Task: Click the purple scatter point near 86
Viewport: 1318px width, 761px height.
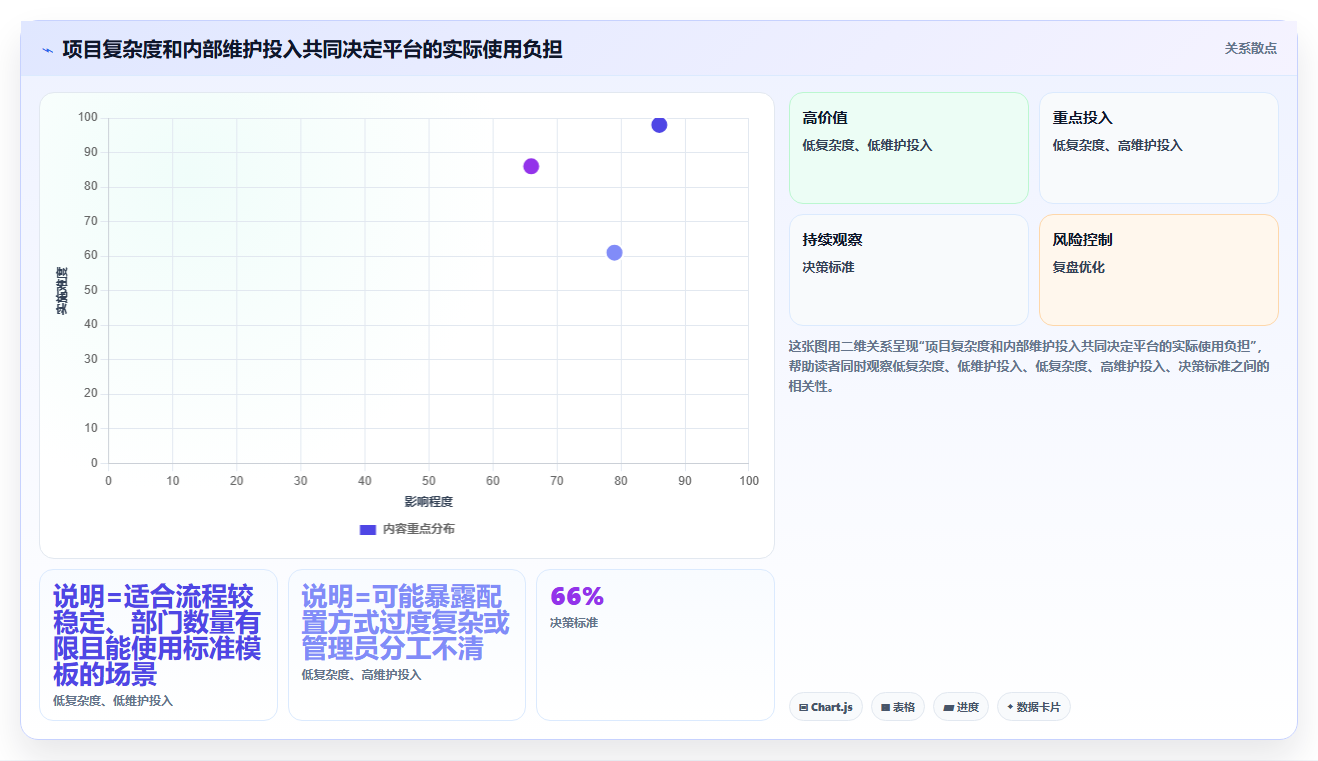Action: point(531,166)
